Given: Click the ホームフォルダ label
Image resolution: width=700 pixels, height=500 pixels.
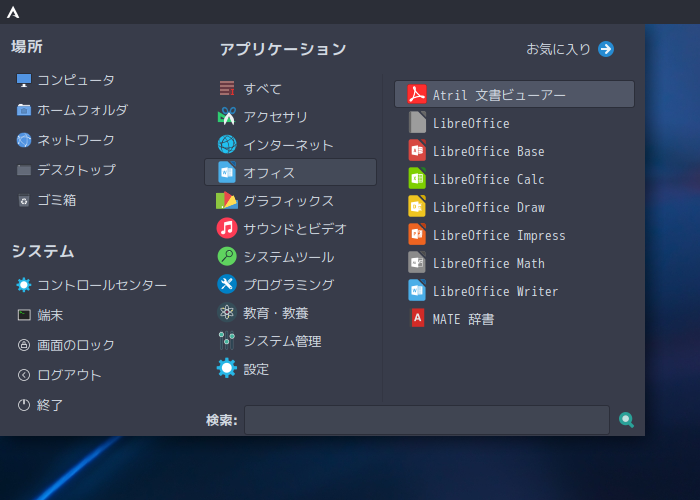Looking at the screenshot, I should pyautogui.click(x=83, y=110).
